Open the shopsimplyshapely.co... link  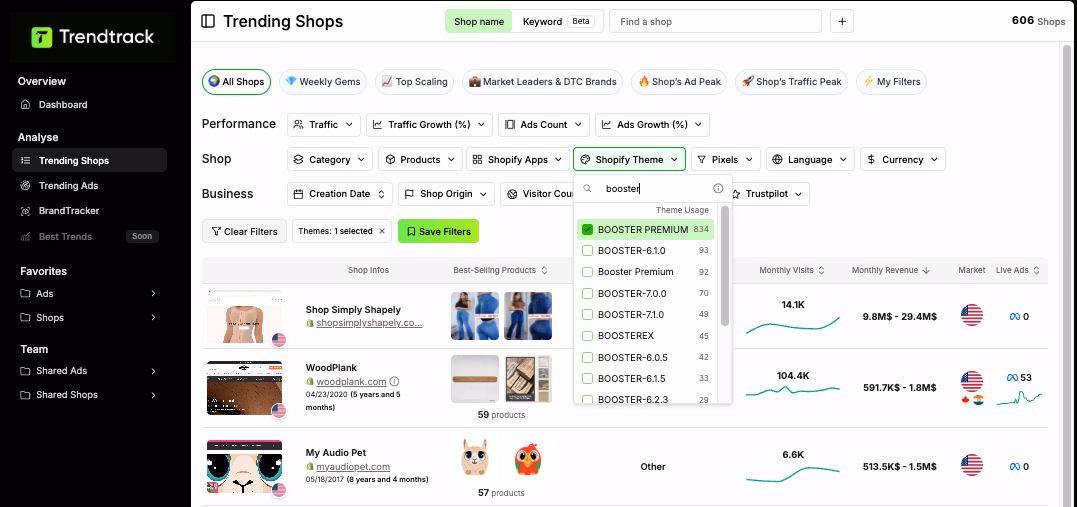click(370, 323)
